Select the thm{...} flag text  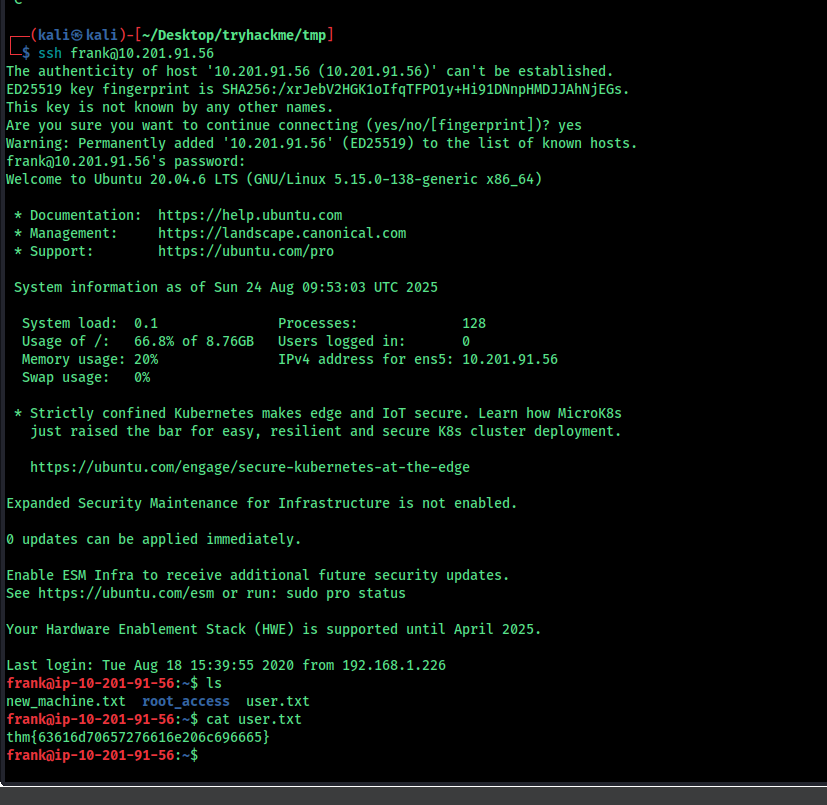pyautogui.click(x=138, y=737)
